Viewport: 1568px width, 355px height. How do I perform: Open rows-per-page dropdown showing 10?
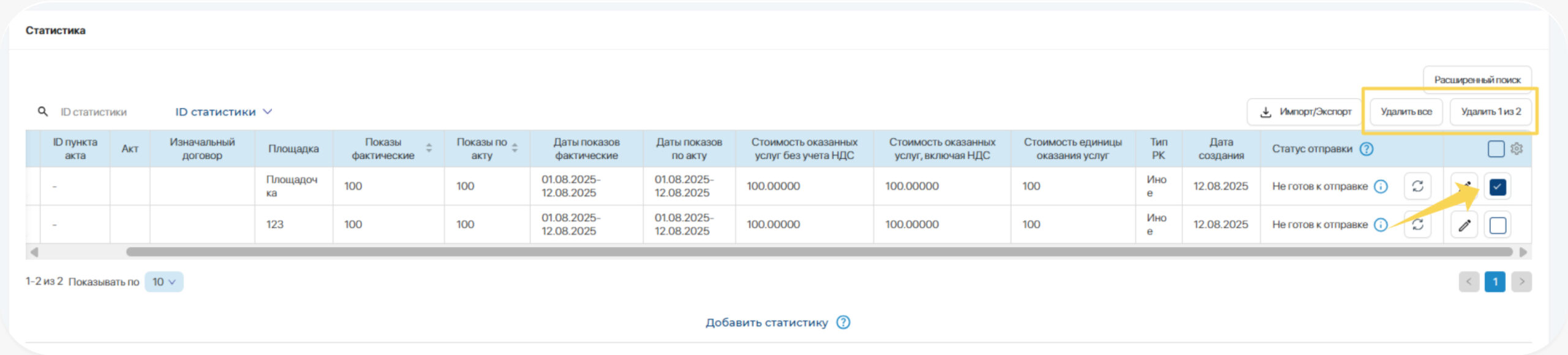coord(164,282)
